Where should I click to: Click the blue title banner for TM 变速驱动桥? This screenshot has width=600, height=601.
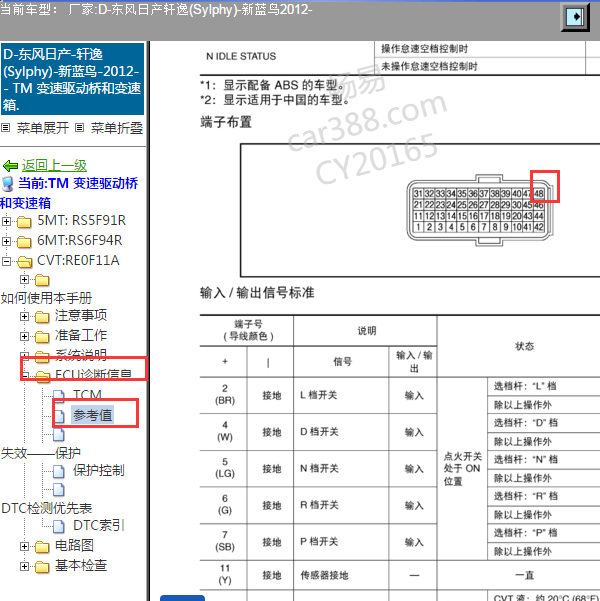click(72, 79)
